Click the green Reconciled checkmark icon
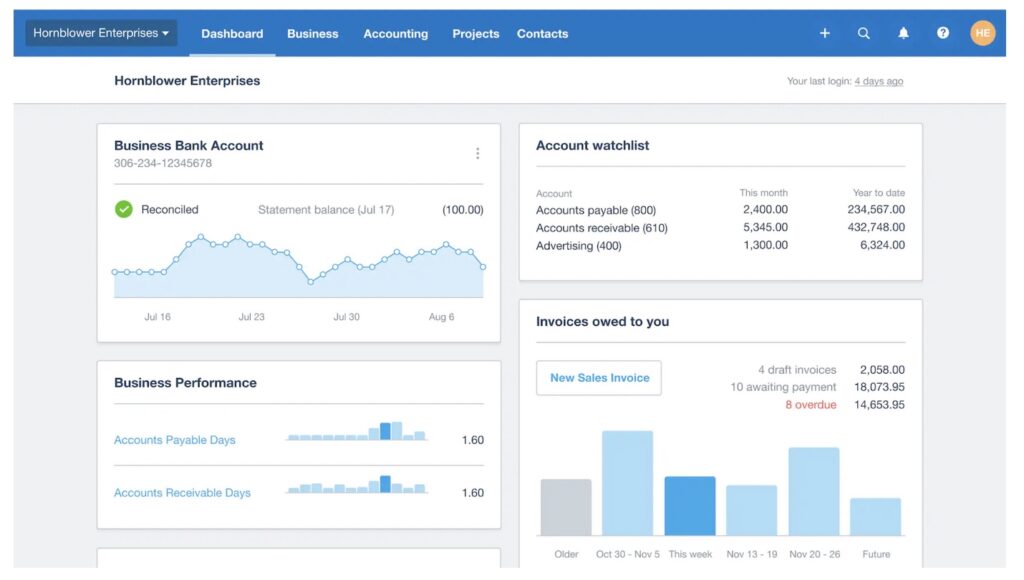 (x=123, y=209)
